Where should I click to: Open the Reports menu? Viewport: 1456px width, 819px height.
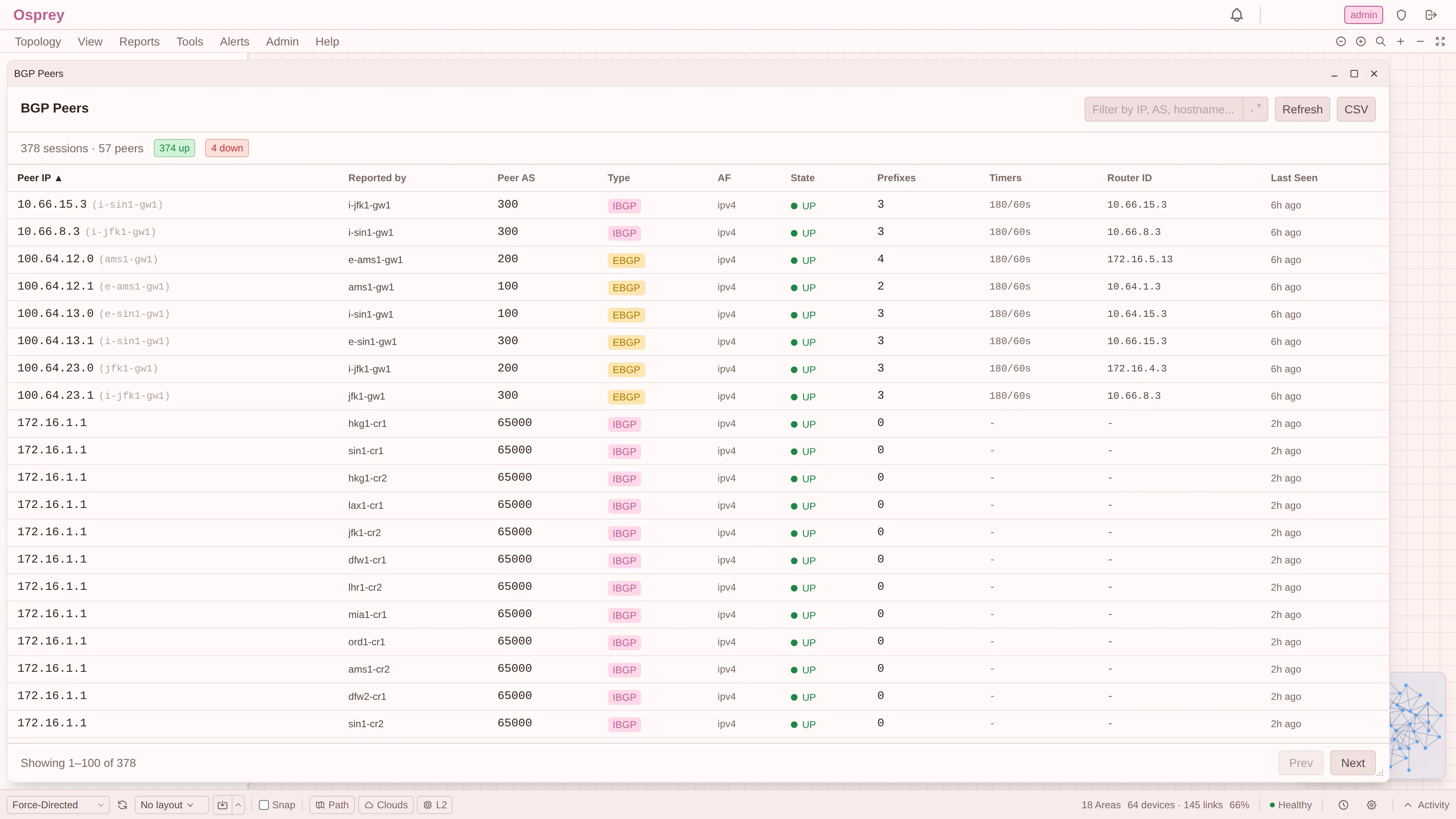pyautogui.click(x=139, y=41)
